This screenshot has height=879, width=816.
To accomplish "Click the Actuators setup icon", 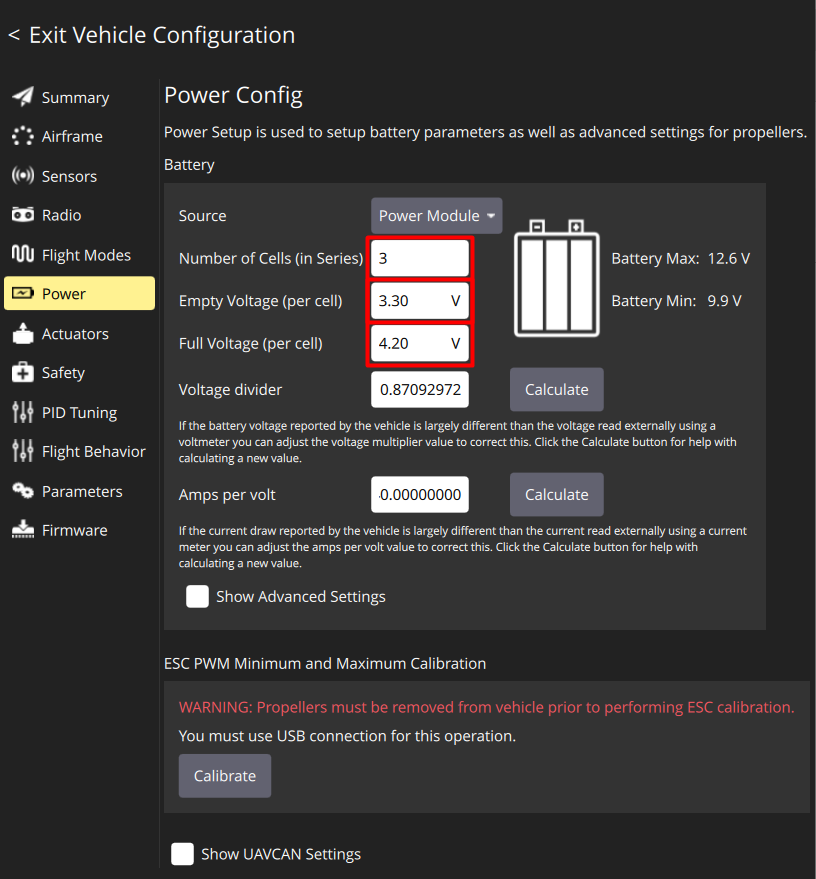I will point(21,333).
